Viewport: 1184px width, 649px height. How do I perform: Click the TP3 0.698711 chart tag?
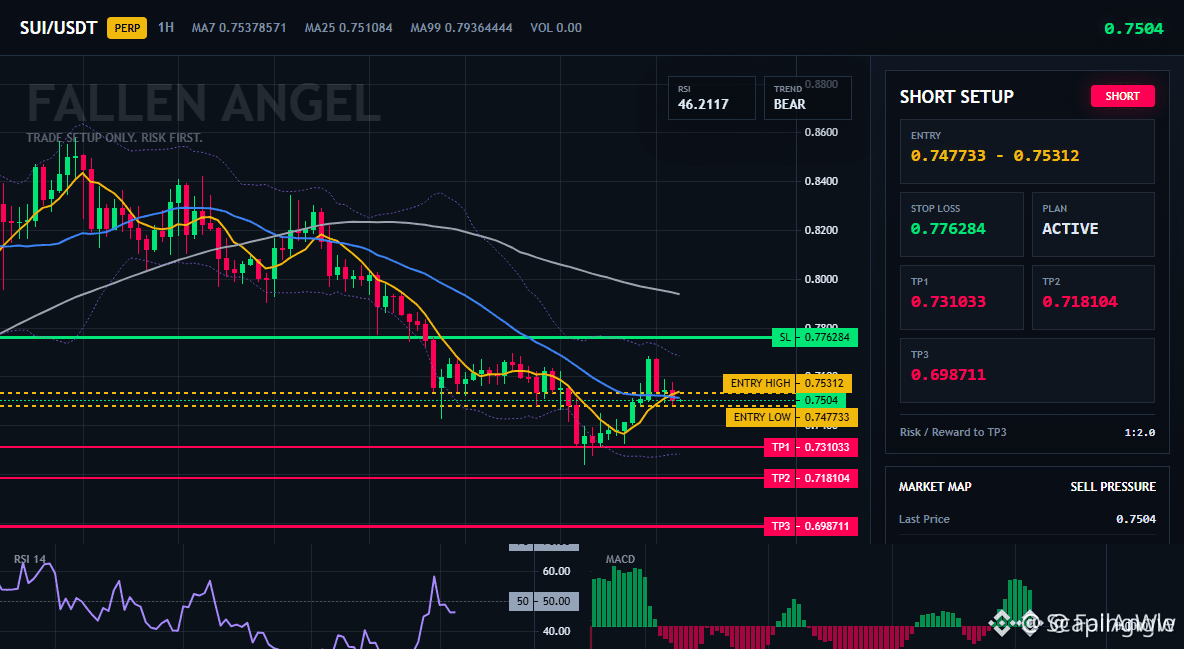(811, 526)
